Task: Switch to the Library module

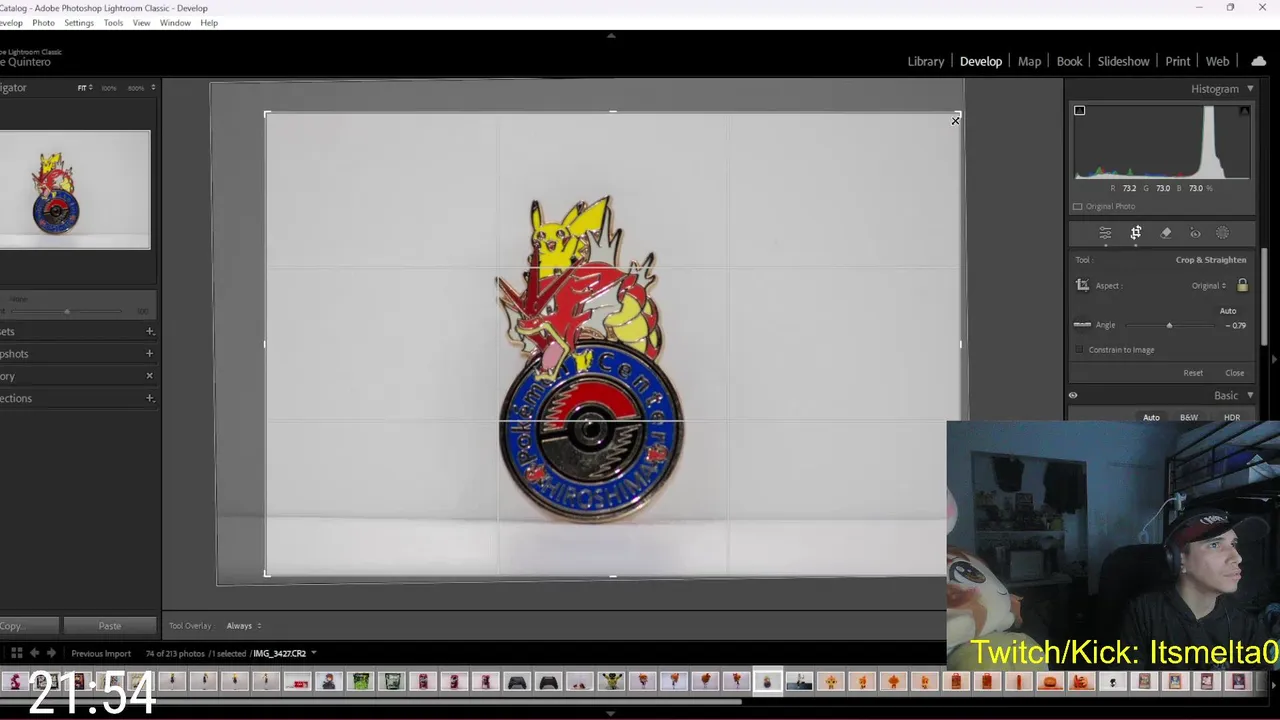Action: pyautogui.click(x=925, y=61)
